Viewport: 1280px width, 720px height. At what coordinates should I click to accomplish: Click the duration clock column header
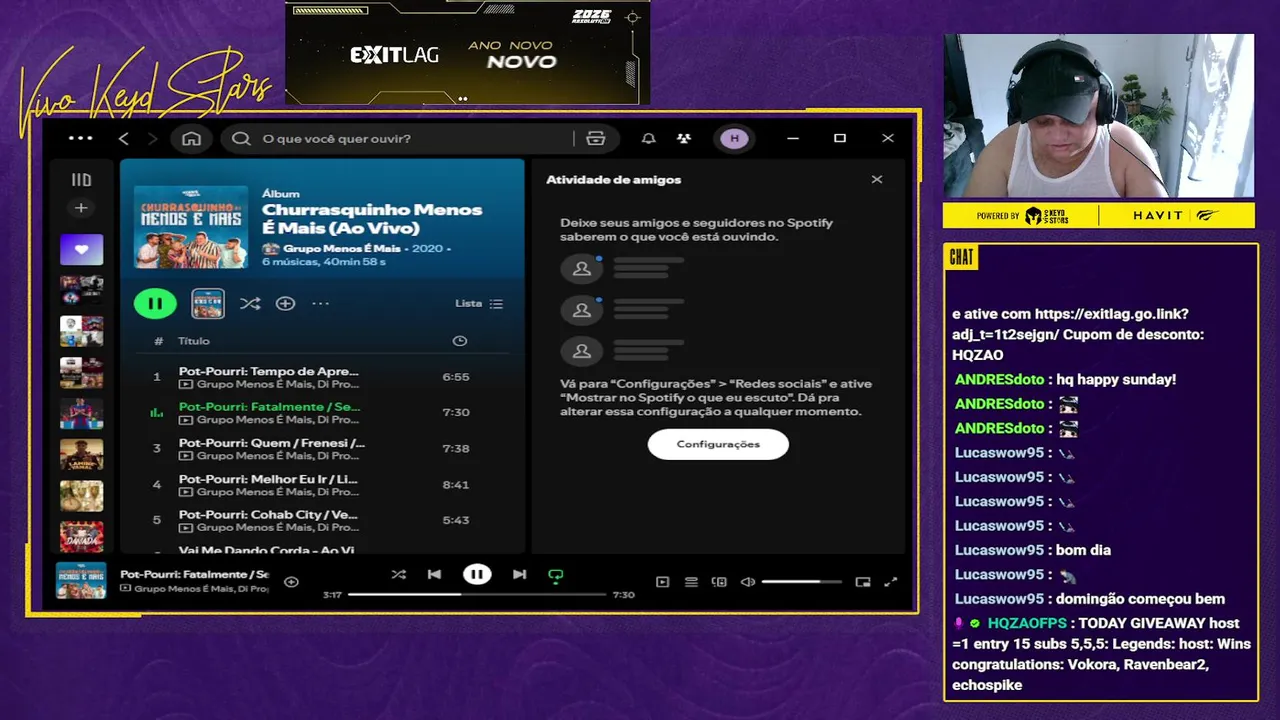pos(459,341)
